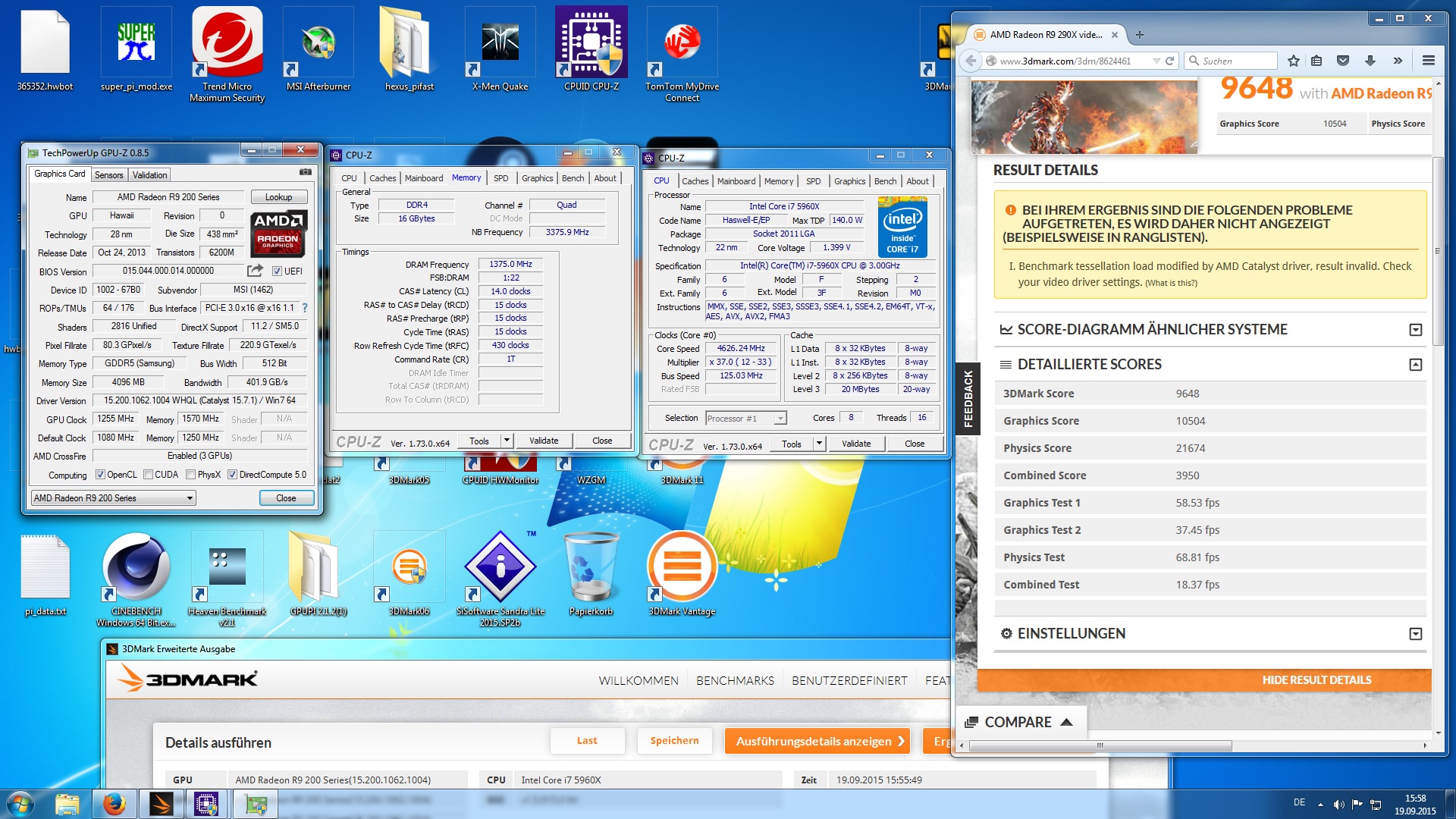Open the CPUID CPU-Z desktop shortcut
The height and width of the screenshot is (819, 1456).
[591, 49]
